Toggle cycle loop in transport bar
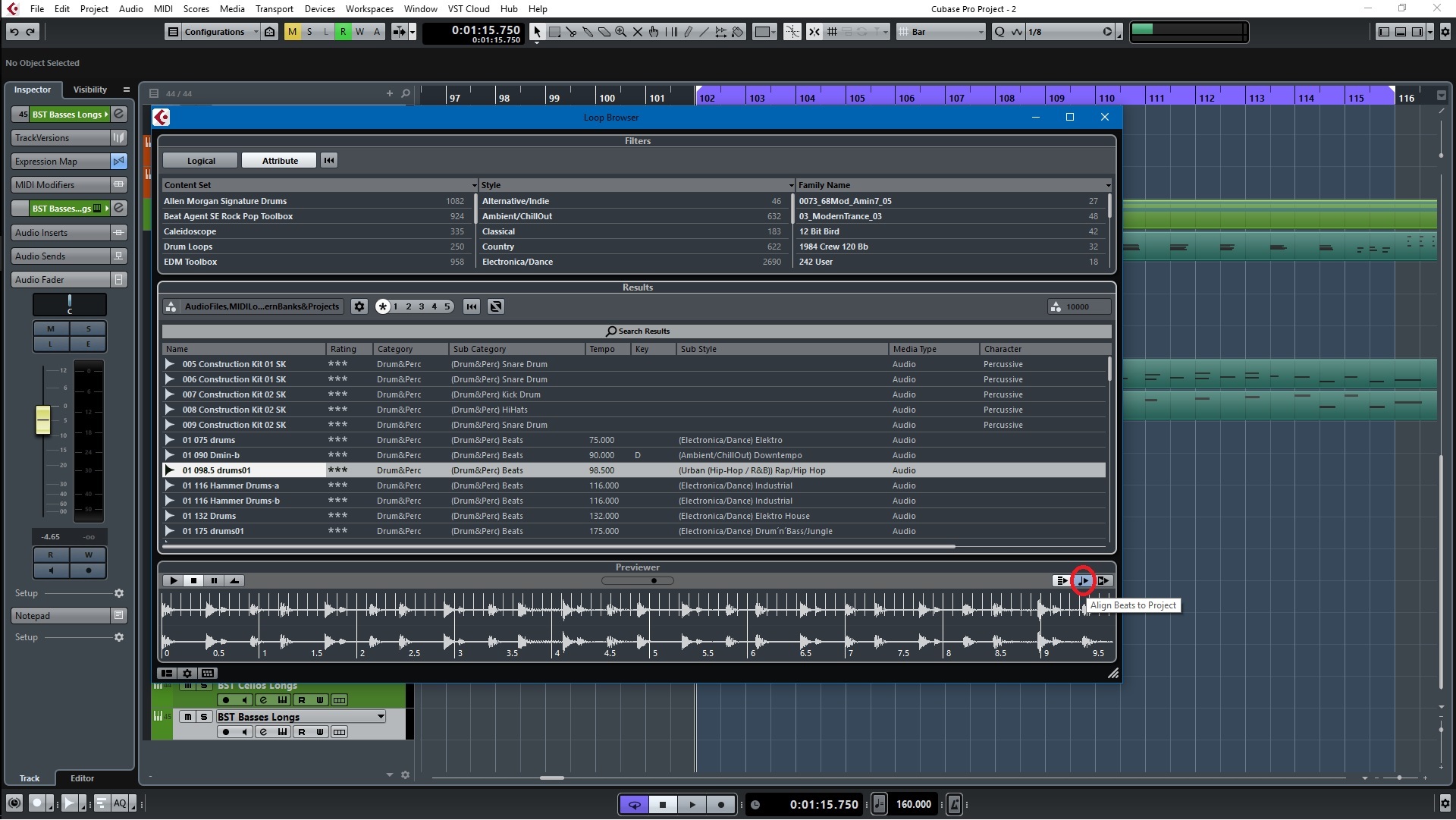 click(635, 805)
